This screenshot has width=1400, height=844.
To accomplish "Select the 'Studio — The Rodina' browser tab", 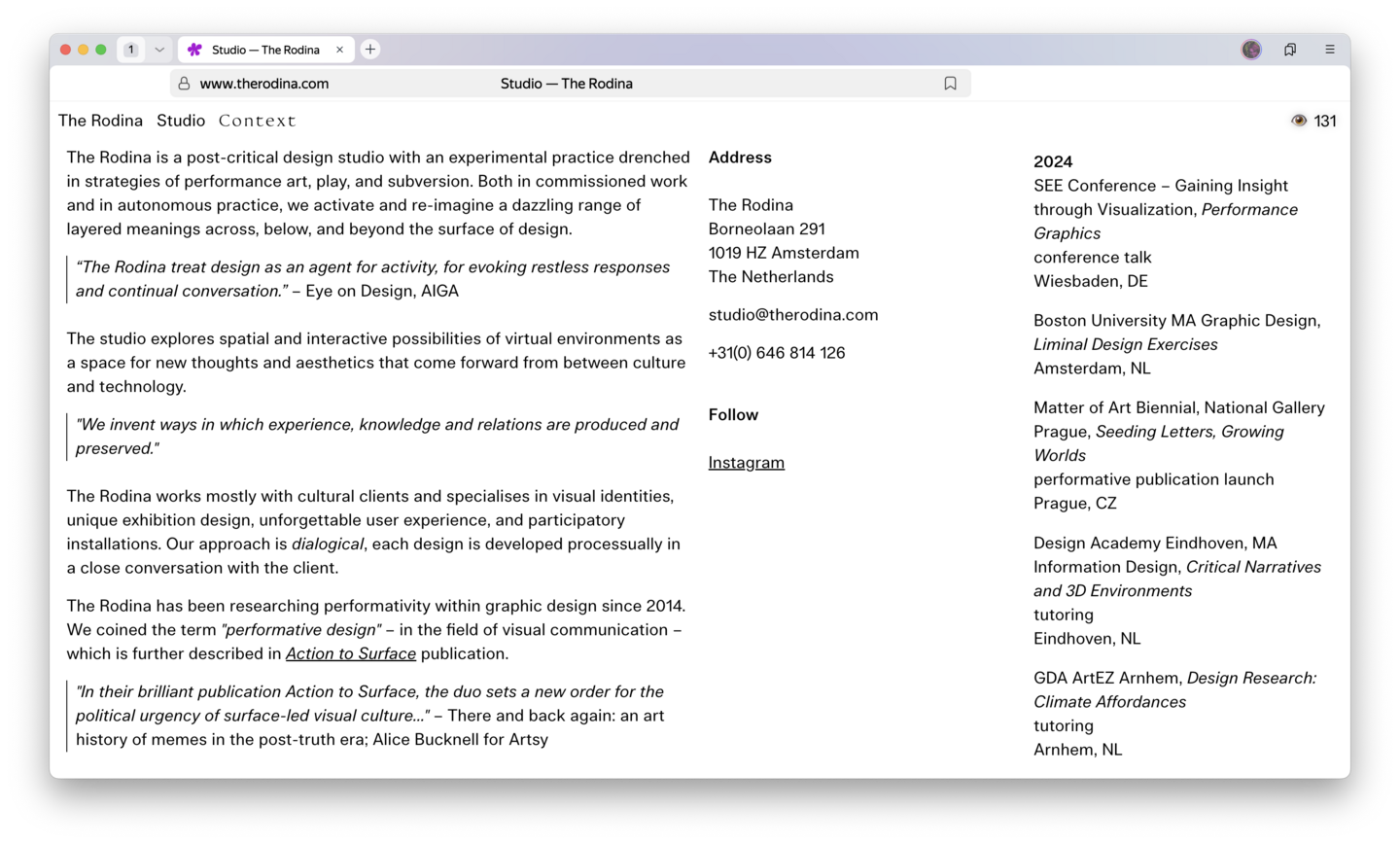I will pyautogui.click(x=265, y=50).
